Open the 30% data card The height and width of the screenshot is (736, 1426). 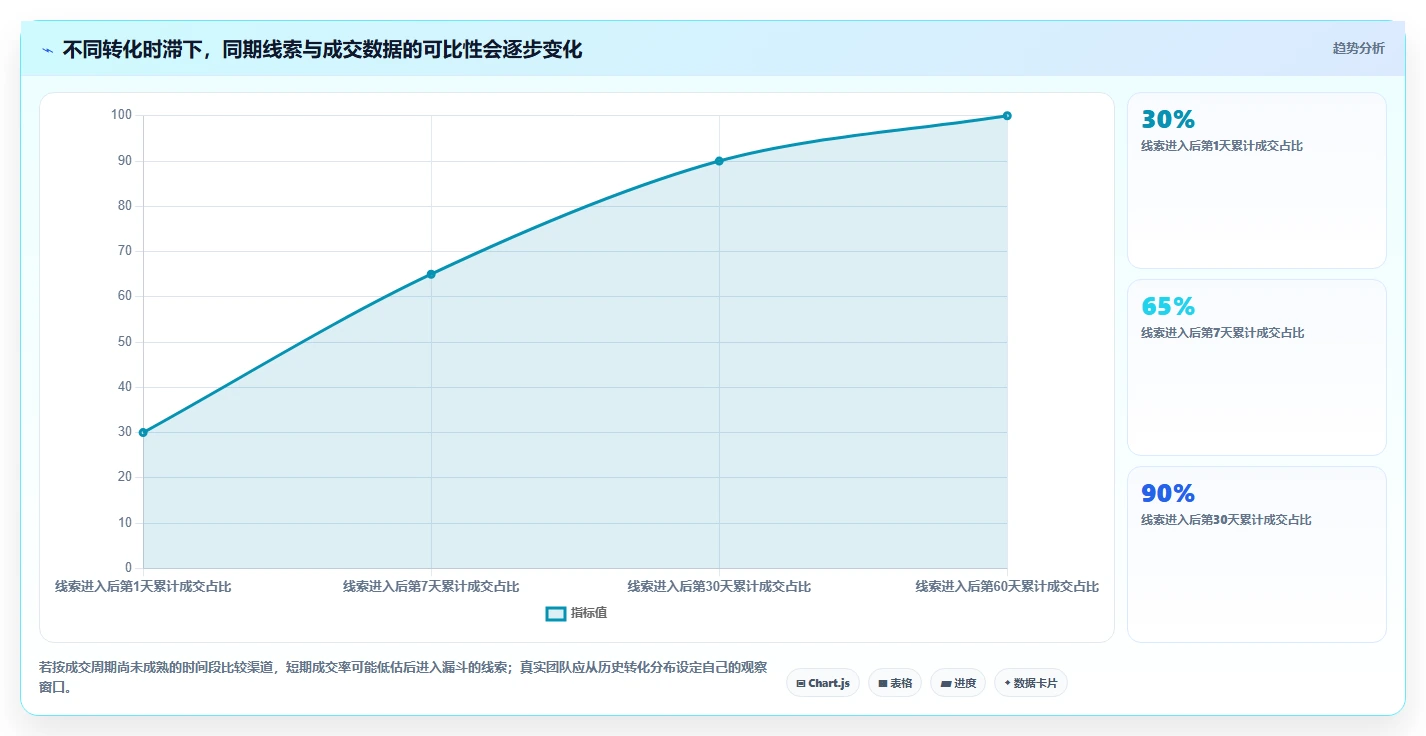pos(1257,180)
